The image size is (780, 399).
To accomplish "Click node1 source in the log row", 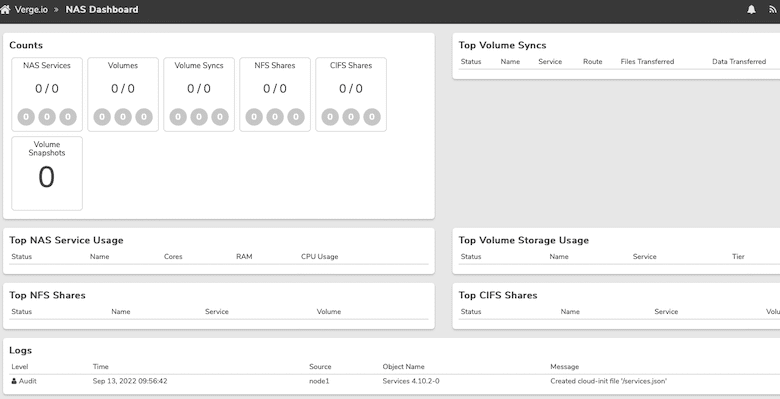I will tap(319, 381).
